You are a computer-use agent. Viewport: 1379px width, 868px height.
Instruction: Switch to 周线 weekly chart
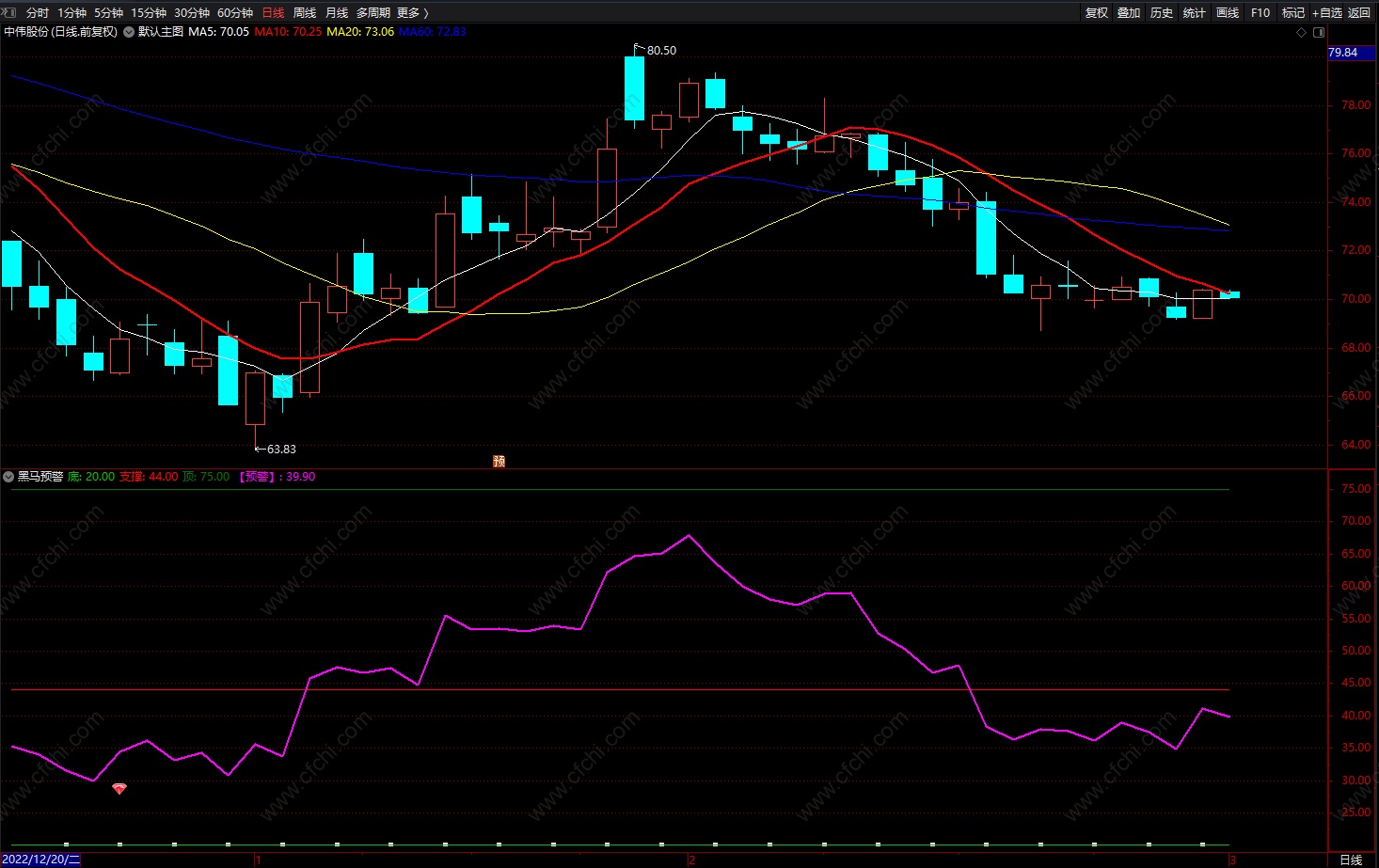click(x=305, y=12)
